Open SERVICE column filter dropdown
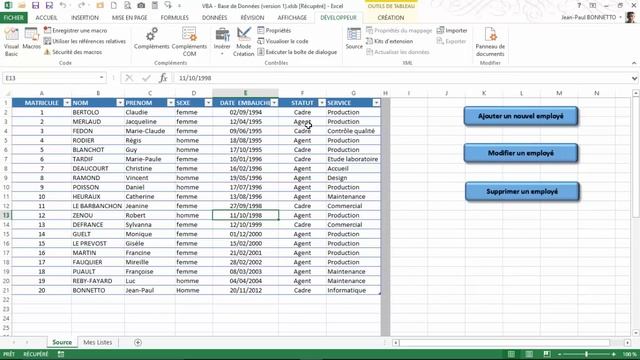The height and width of the screenshot is (360, 640). 376,103
